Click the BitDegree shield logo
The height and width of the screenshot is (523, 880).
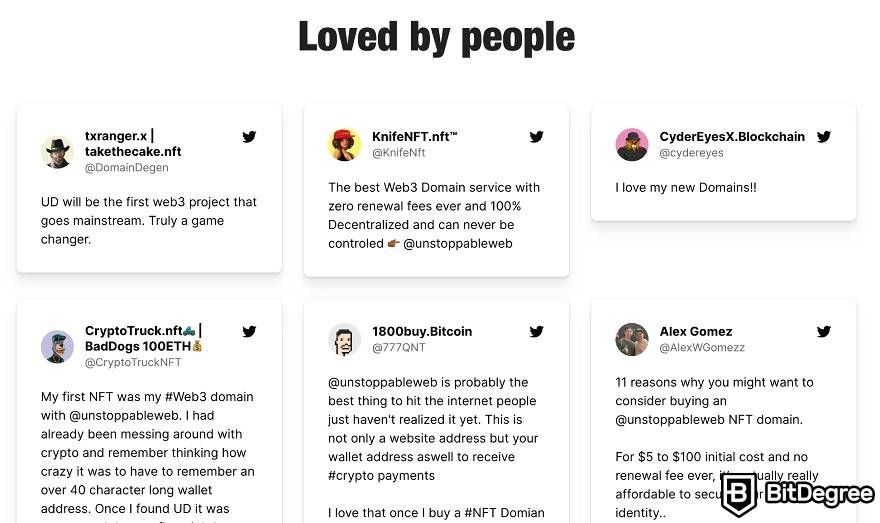(738, 494)
